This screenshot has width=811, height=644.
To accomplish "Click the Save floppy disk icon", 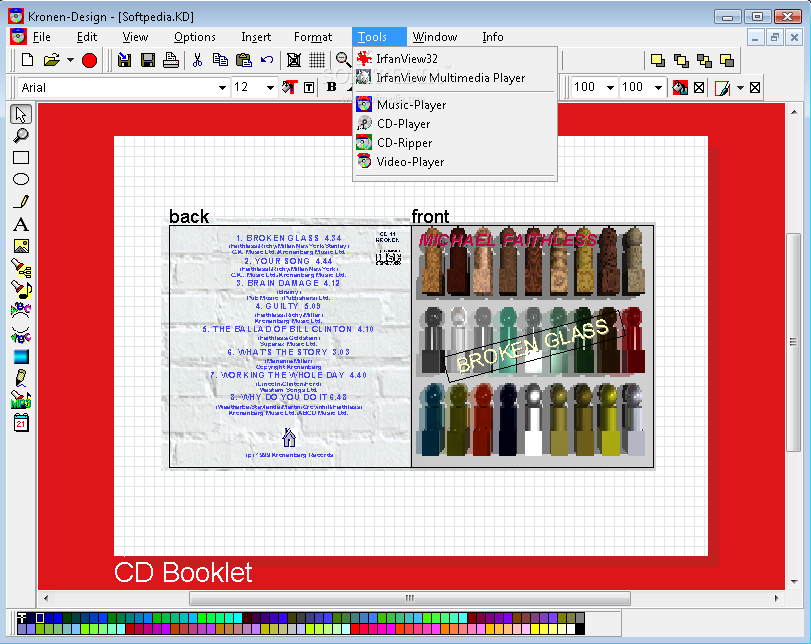I will [148, 60].
